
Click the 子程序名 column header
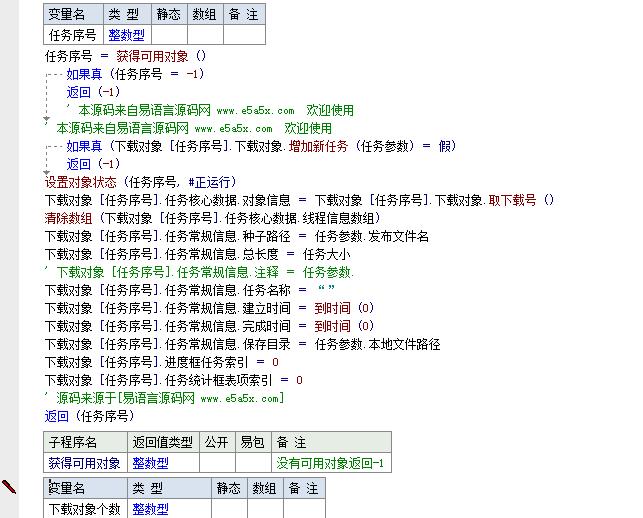pyautogui.click(x=85, y=442)
